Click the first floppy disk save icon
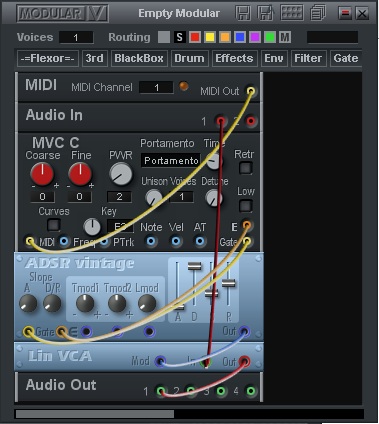Viewport: 379px width, 424px height. pyautogui.click(x=243, y=13)
